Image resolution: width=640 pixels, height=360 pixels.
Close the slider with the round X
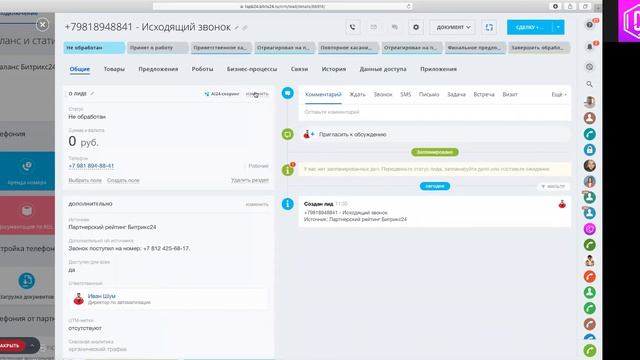pos(42,25)
